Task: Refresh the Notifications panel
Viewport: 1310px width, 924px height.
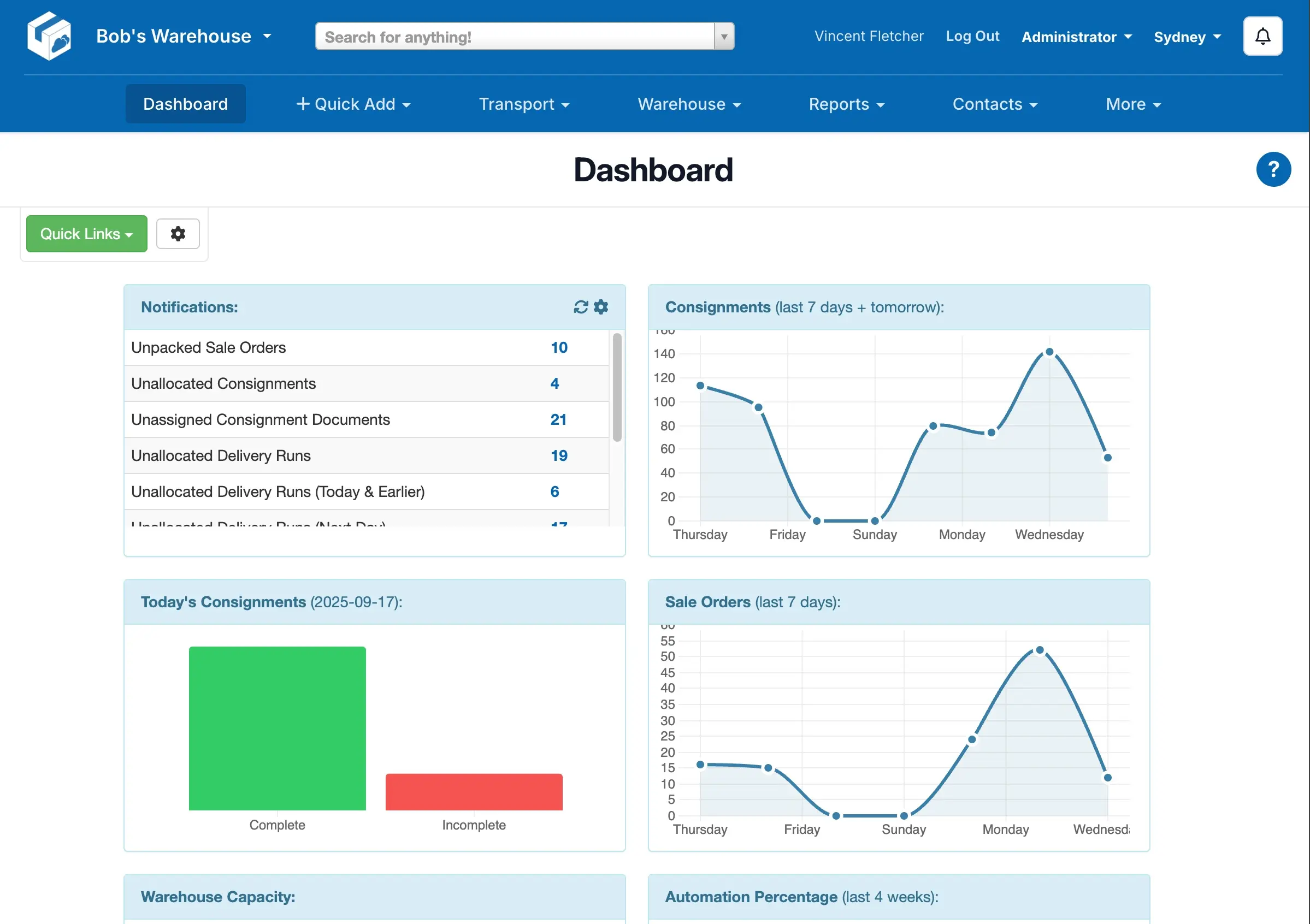Action: click(x=580, y=307)
